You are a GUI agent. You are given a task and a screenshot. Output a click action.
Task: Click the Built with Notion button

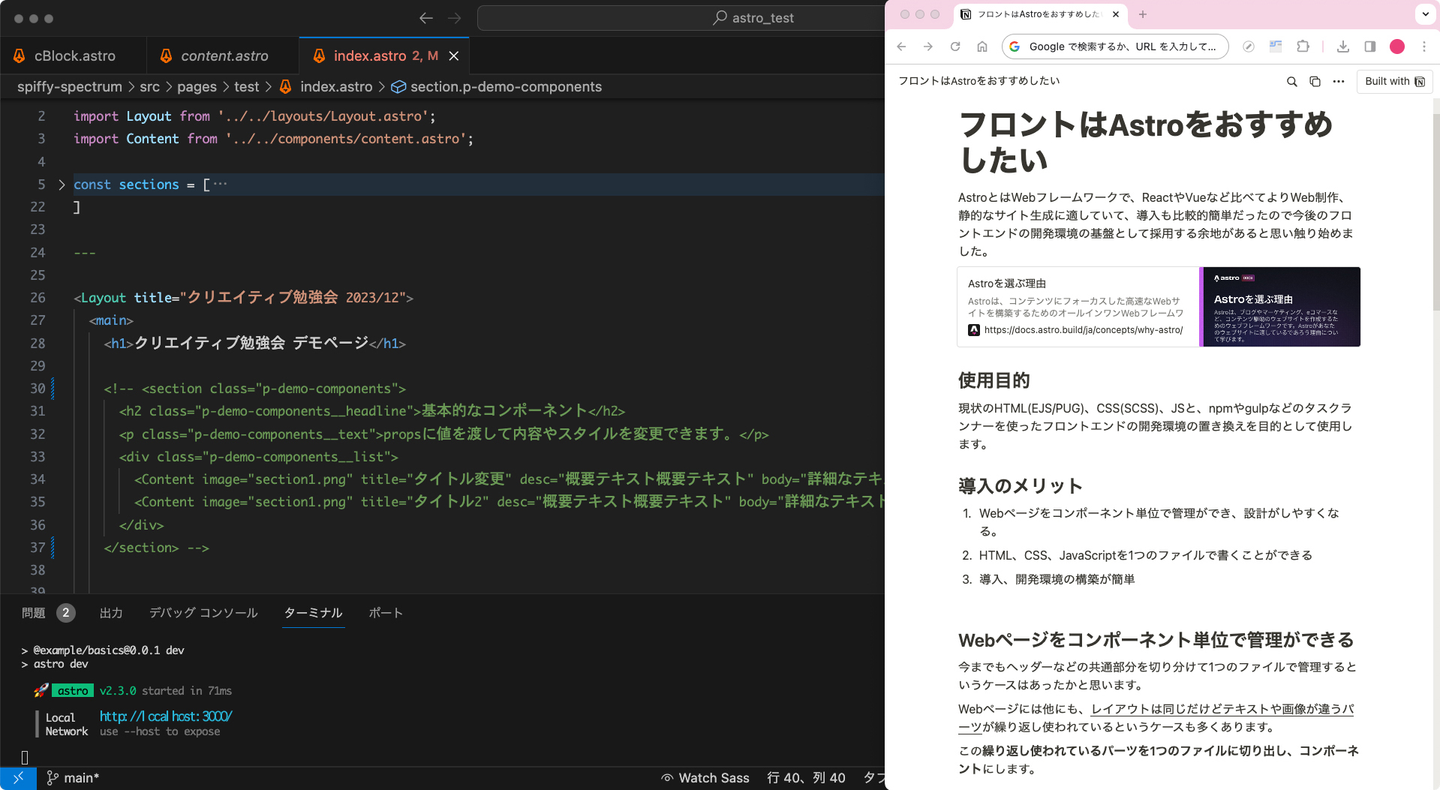1394,81
